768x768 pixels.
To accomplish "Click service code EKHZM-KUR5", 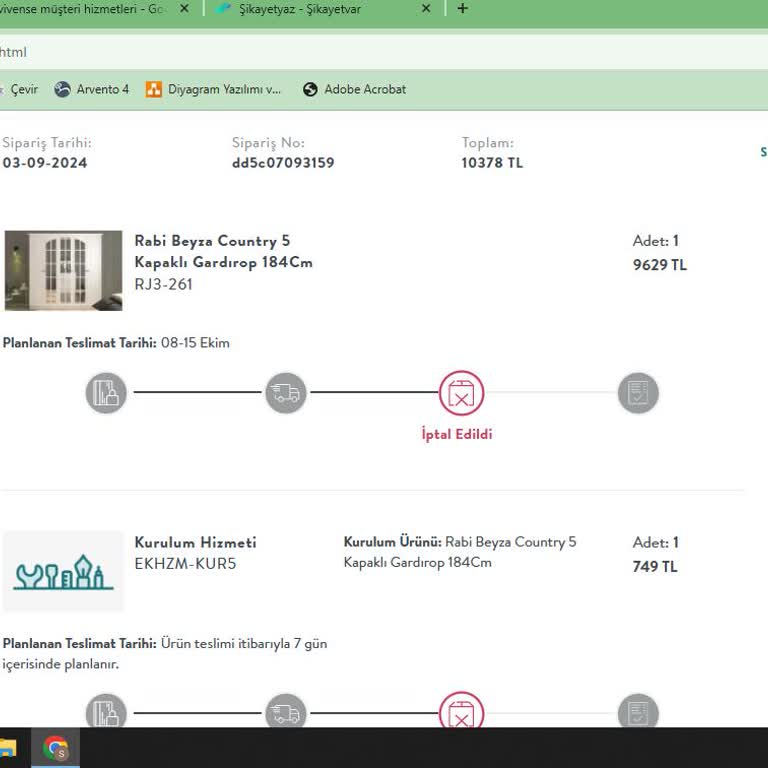I will click(185, 564).
